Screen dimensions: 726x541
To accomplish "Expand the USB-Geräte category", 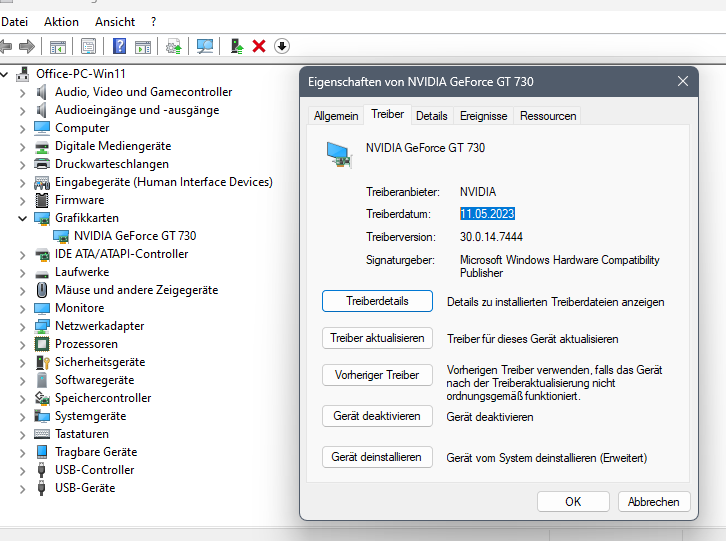I will (22, 489).
